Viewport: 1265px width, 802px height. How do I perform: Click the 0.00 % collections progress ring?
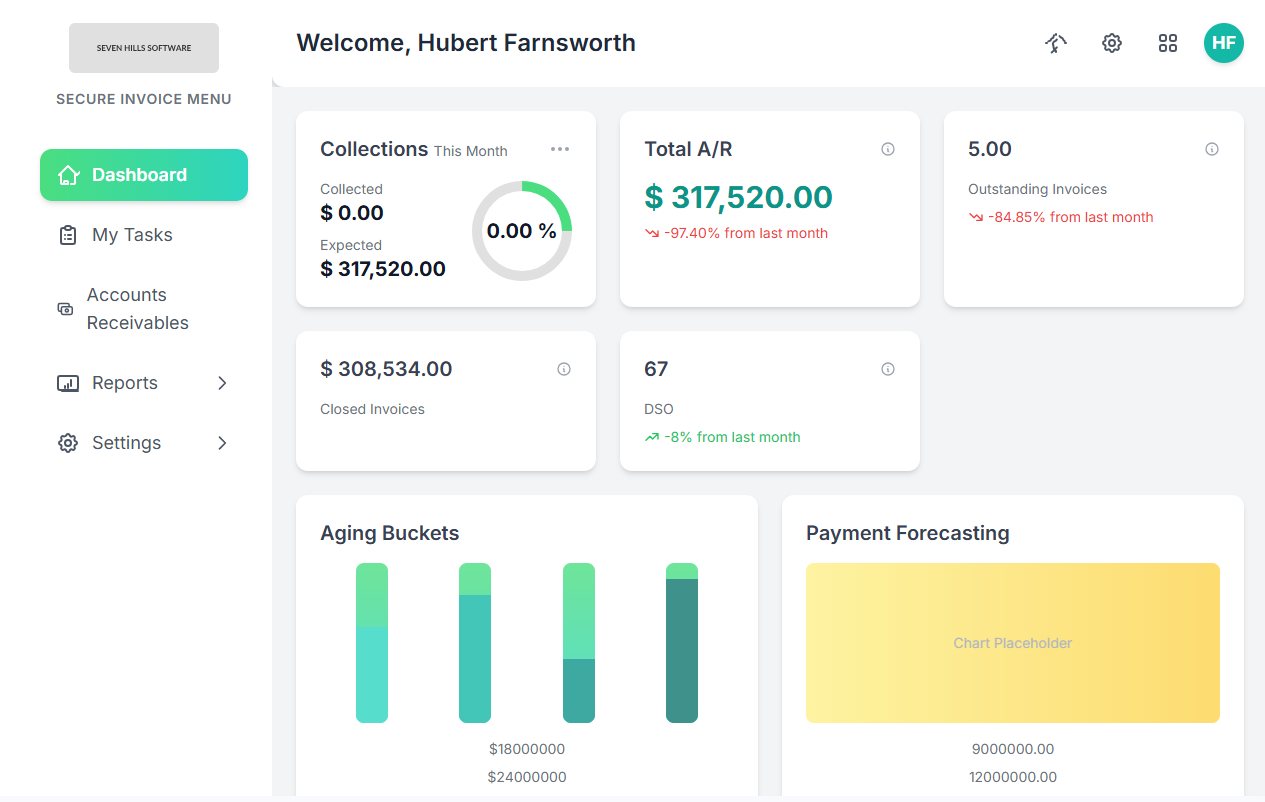tap(522, 231)
